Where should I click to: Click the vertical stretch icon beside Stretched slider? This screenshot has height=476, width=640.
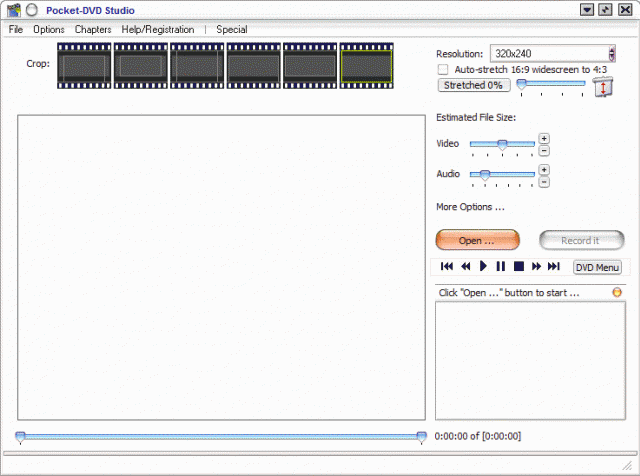pos(602,87)
